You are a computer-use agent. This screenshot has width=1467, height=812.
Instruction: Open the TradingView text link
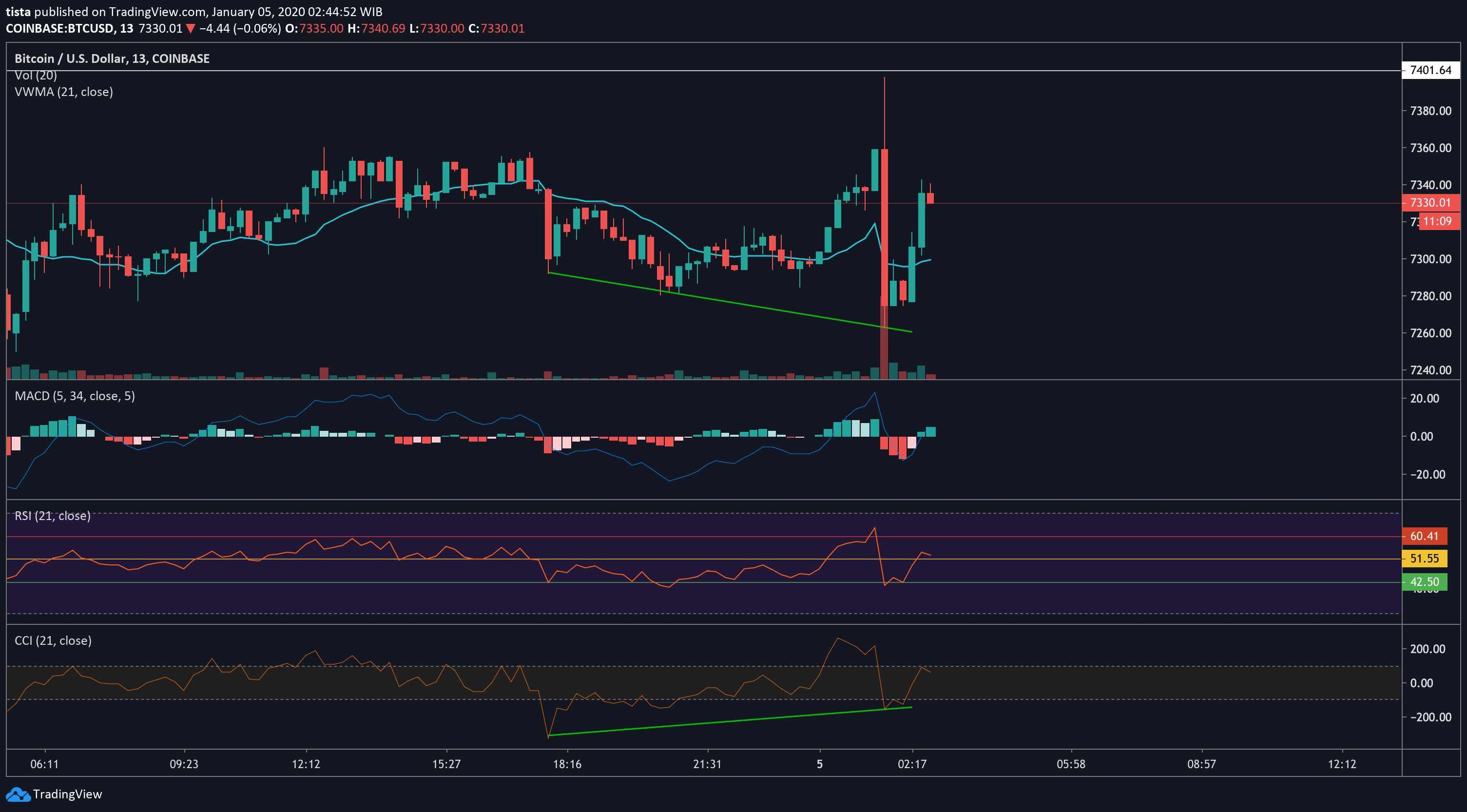pos(67,794)
